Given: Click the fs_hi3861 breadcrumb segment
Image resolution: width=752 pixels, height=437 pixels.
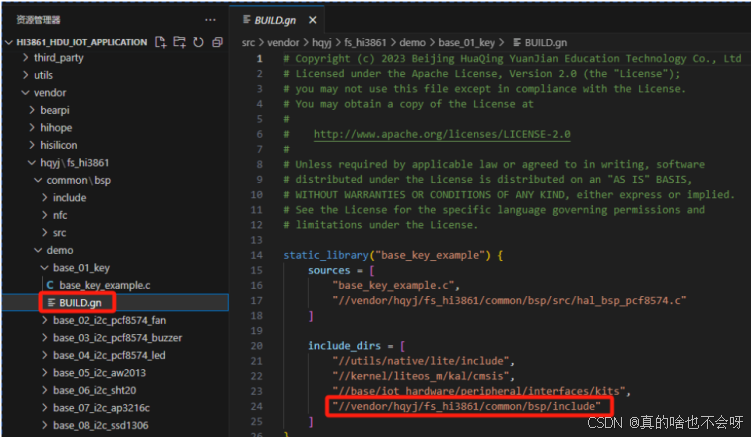Looking at the screenshot, I should click(365, 43).
